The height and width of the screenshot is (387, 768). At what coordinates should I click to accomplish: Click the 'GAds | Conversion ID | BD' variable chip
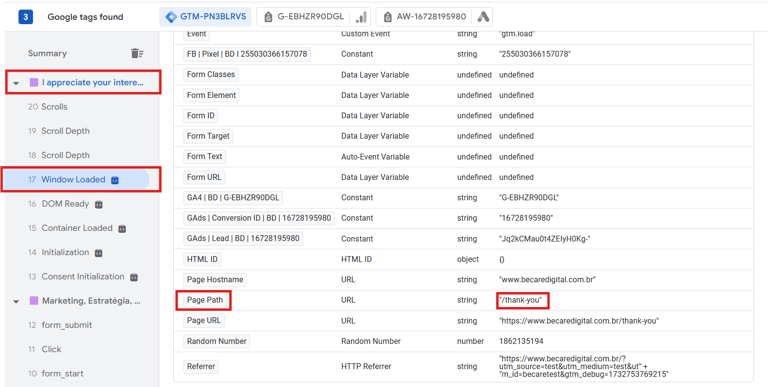pyautogui.click(x=259, y=218)
